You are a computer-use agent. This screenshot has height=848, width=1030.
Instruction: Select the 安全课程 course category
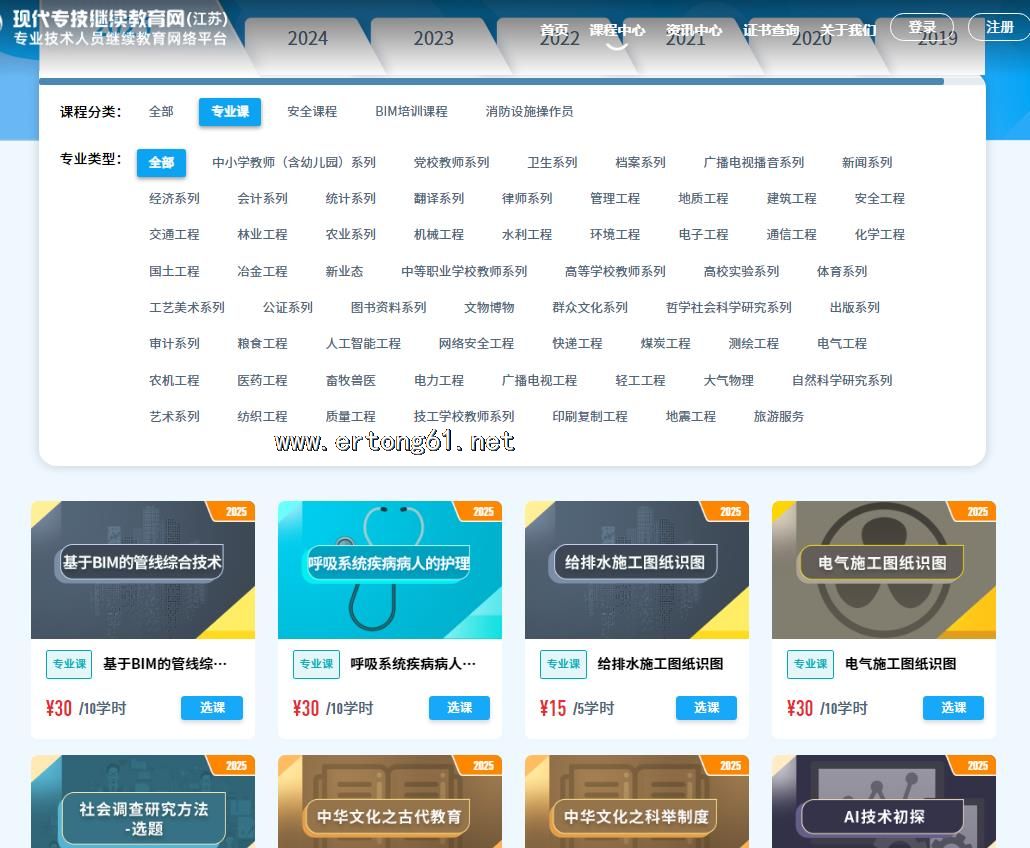point(312,112)
